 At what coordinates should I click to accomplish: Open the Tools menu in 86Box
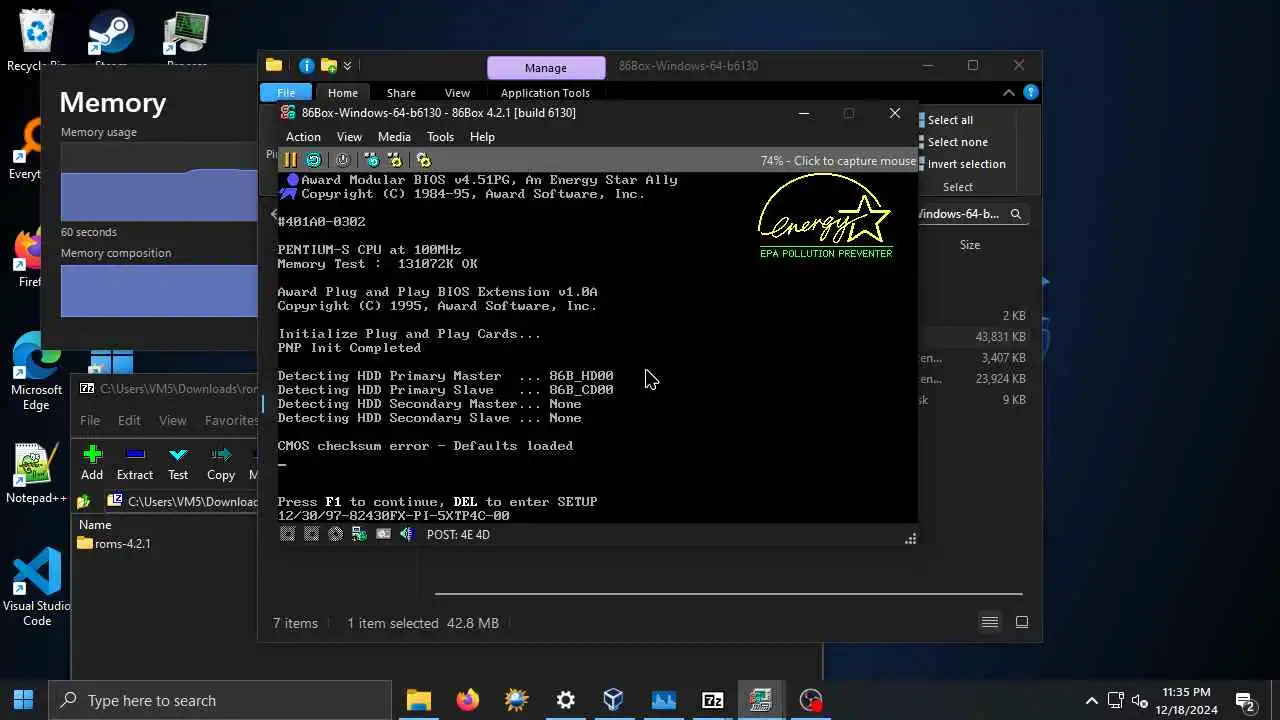point(440,137)
